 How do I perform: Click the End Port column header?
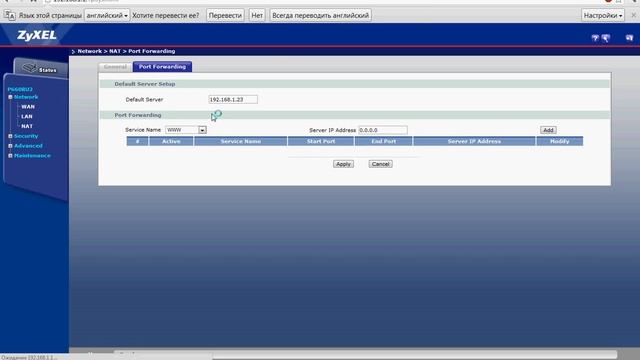(384, 141)
